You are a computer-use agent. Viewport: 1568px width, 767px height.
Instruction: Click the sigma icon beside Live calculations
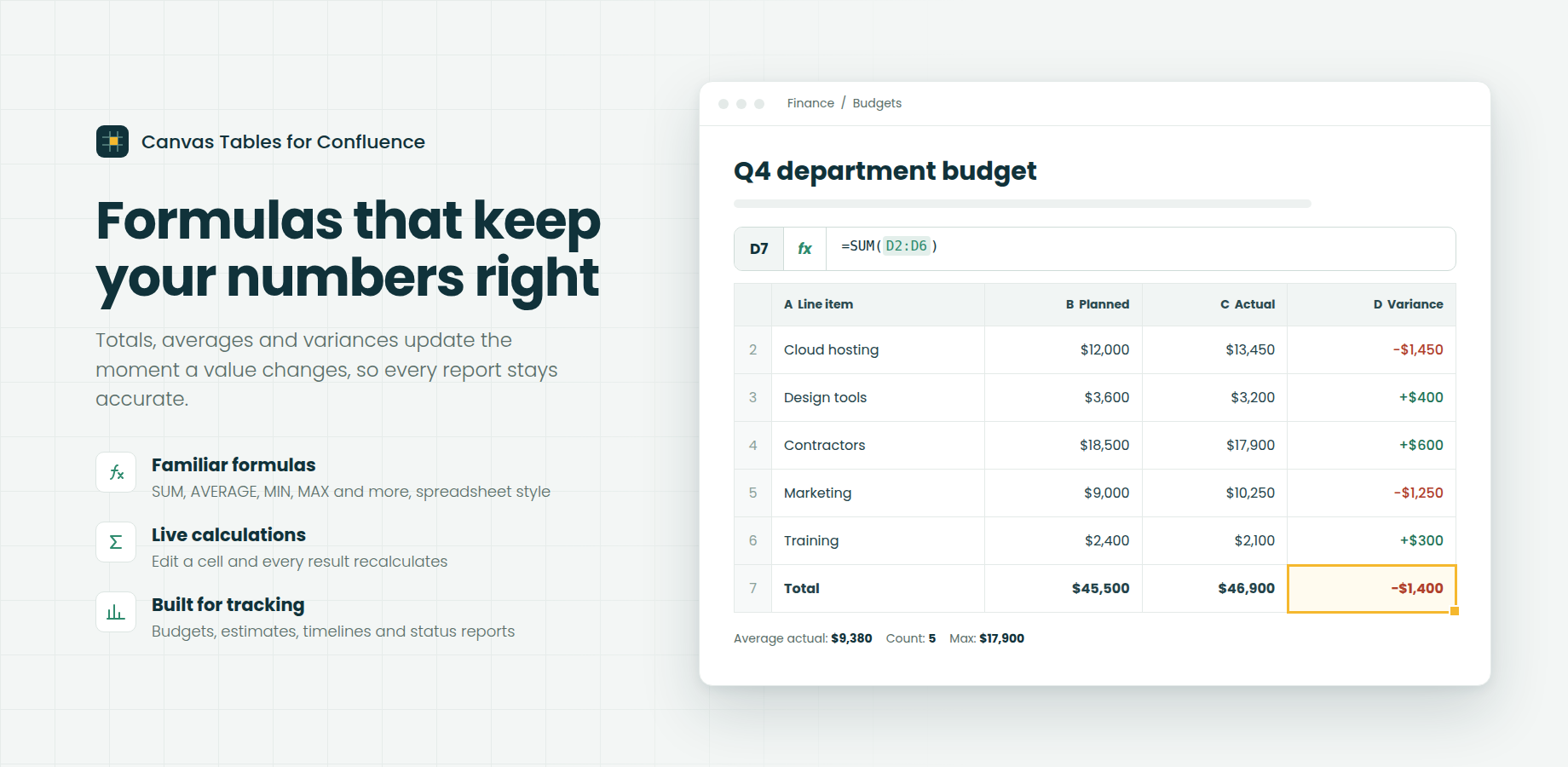click(x=116, y=542)
